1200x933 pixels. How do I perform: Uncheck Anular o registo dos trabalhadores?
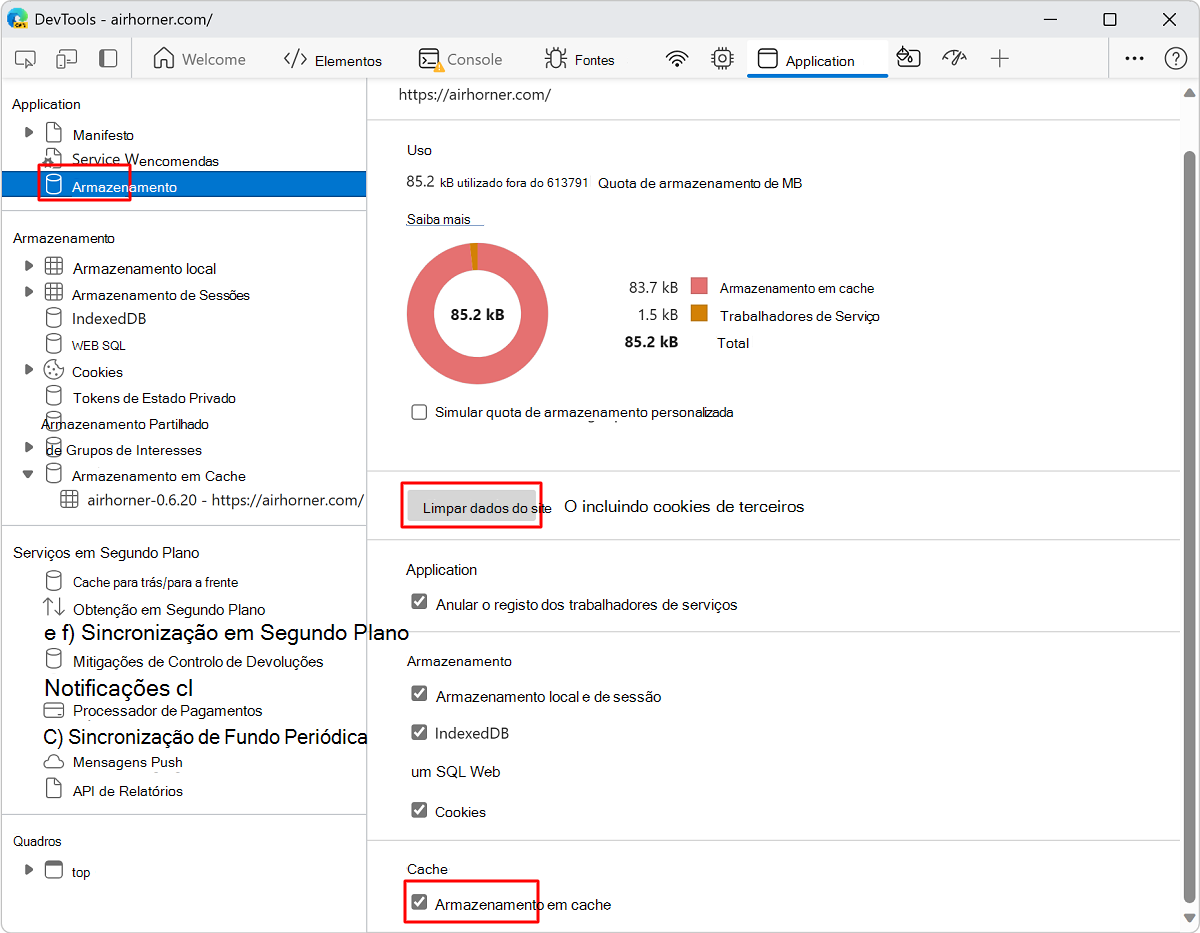pyautogui.click(x=420, y=603)
